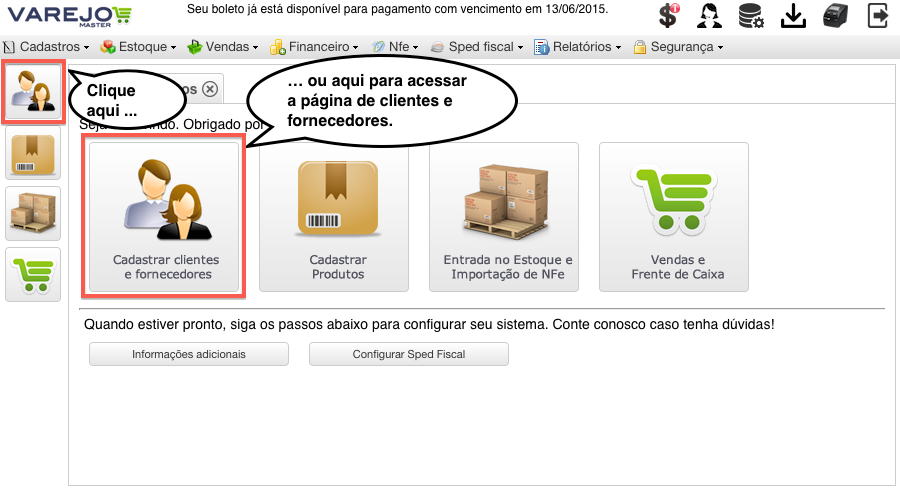Click the download arrow icon

[x=793, y=15]
